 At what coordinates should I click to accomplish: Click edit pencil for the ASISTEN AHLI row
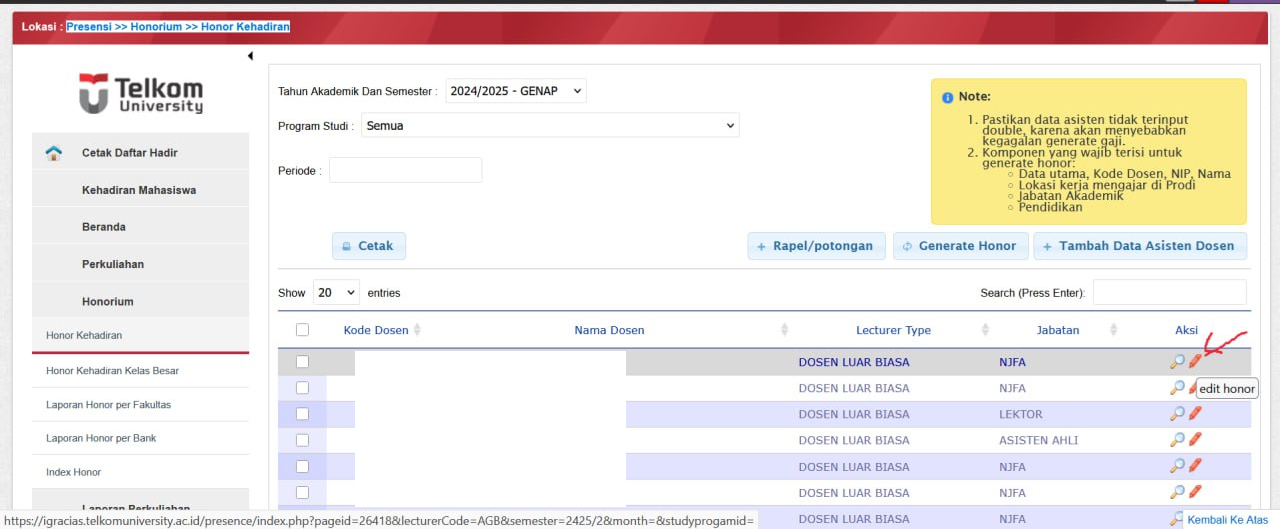click(1195, 440)
